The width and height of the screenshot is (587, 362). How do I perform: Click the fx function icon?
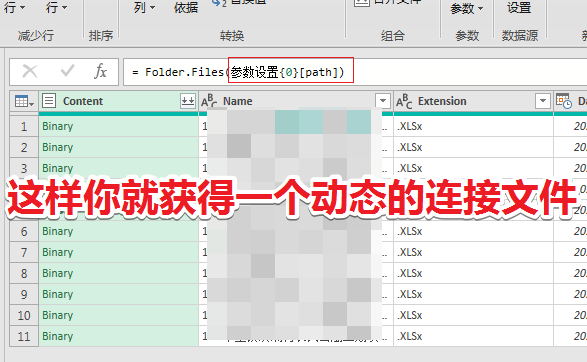pyautogui.click(x=100, y=71)
